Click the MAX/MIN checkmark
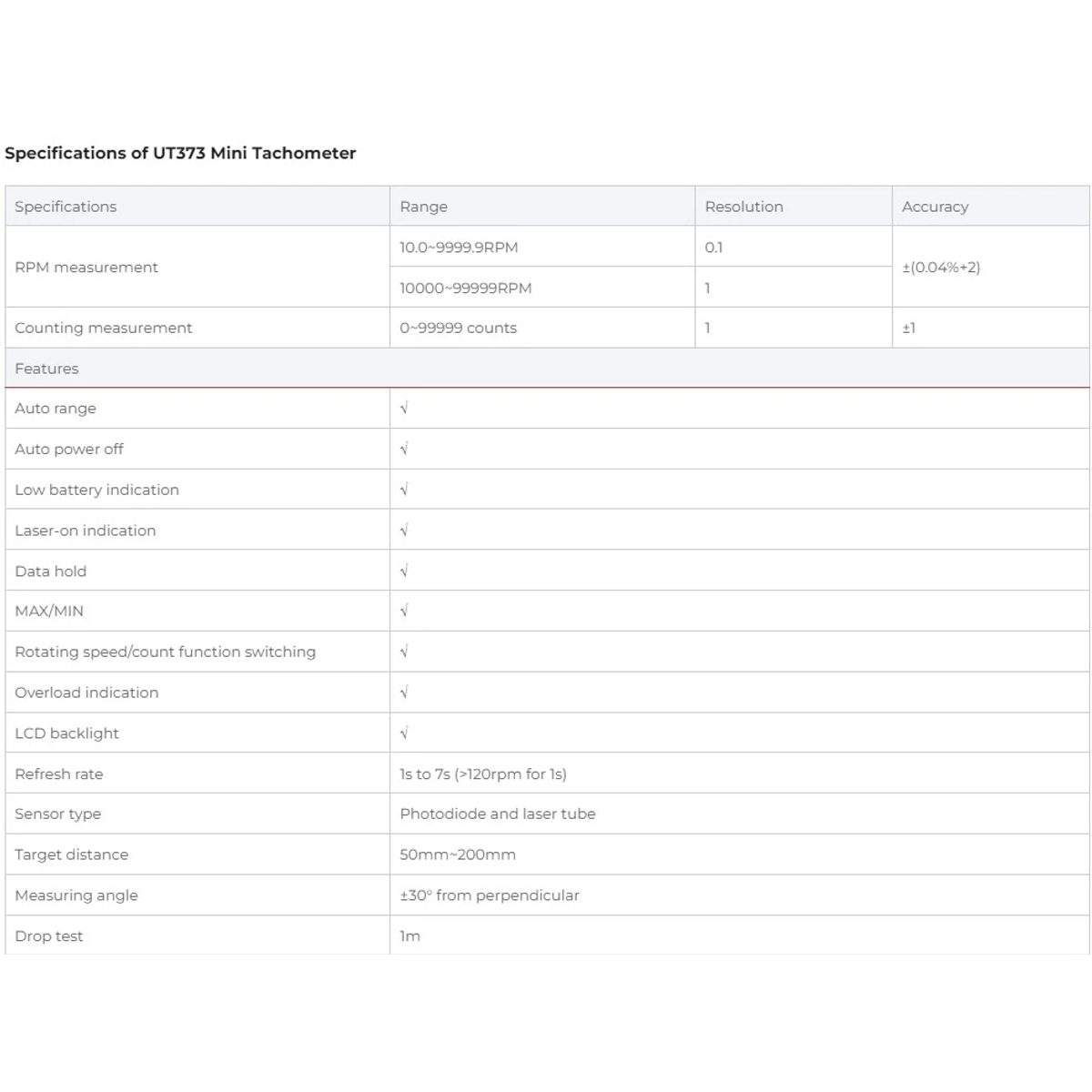1092x1092 pixels. 404,611
